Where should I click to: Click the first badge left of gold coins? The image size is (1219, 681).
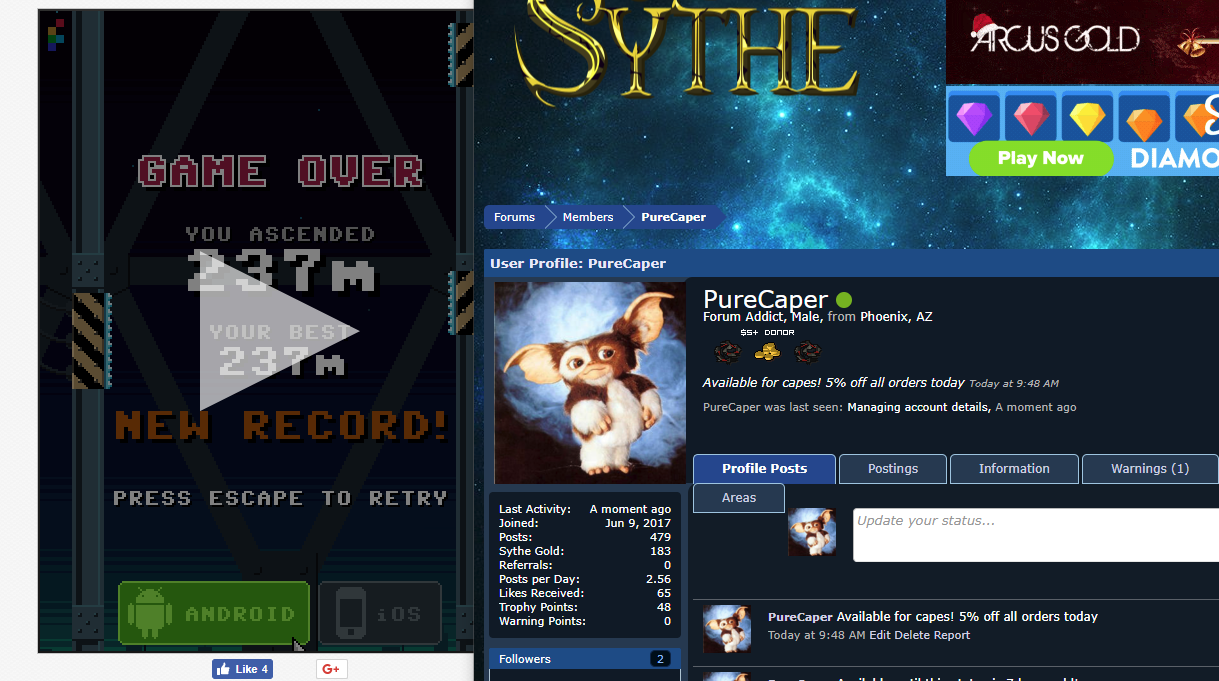point(727,351)
